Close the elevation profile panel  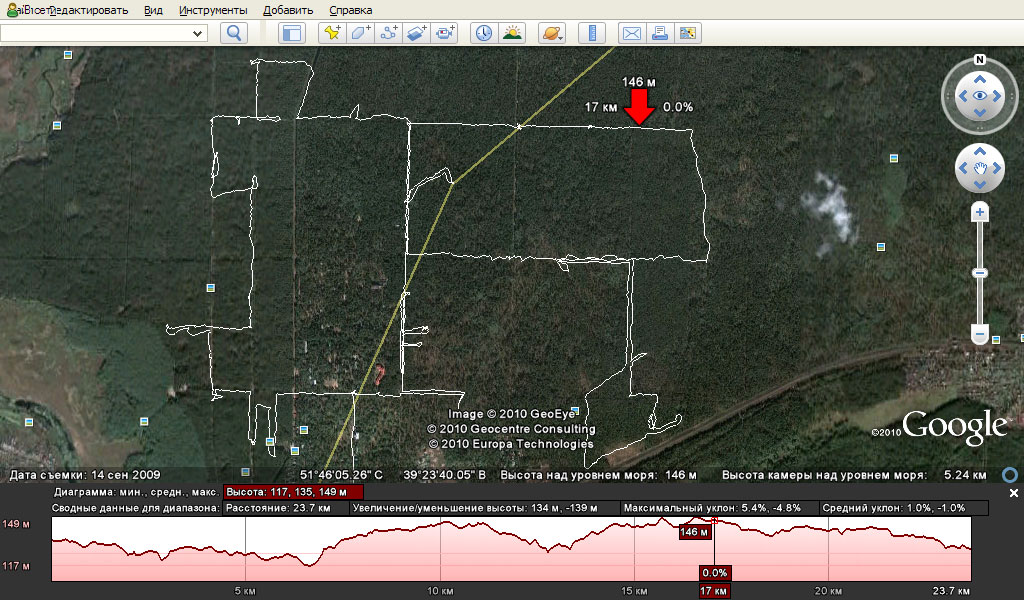click(x=1013, y=493)
